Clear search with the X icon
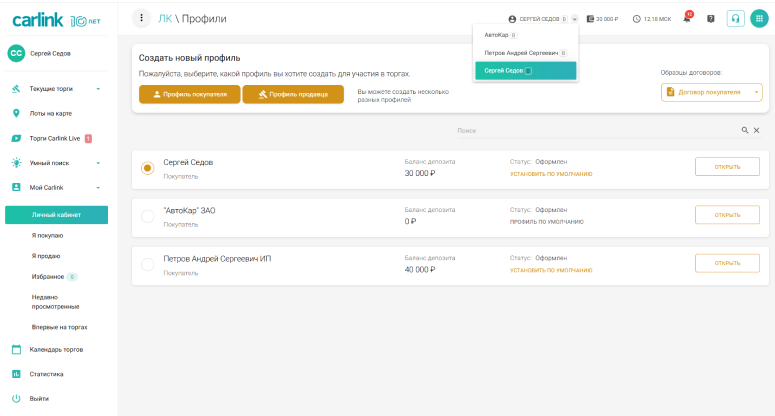This screenshot has width=775, height=416. tap(757, 131)
